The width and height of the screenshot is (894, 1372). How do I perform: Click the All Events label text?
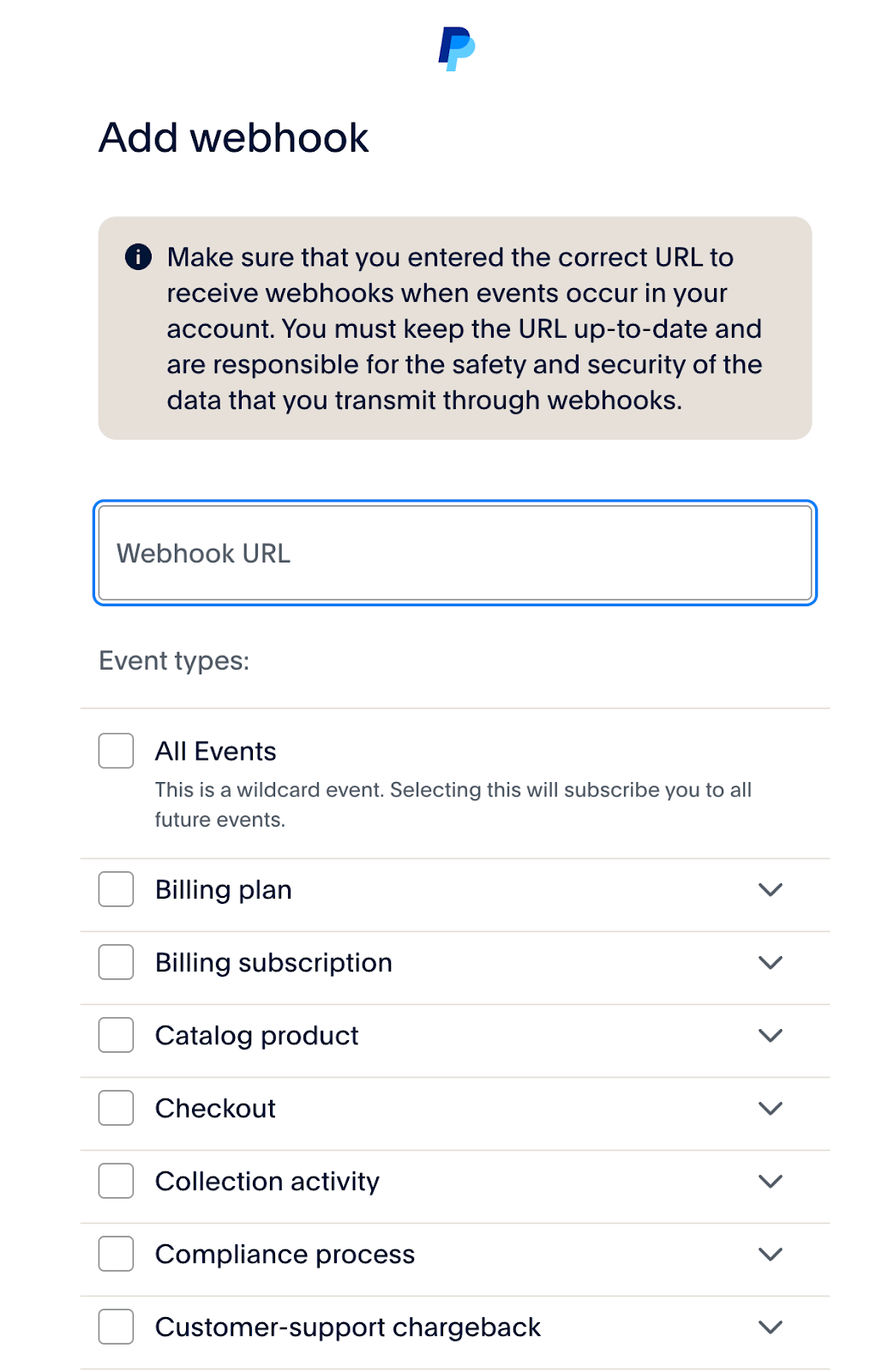click(215, 751)
